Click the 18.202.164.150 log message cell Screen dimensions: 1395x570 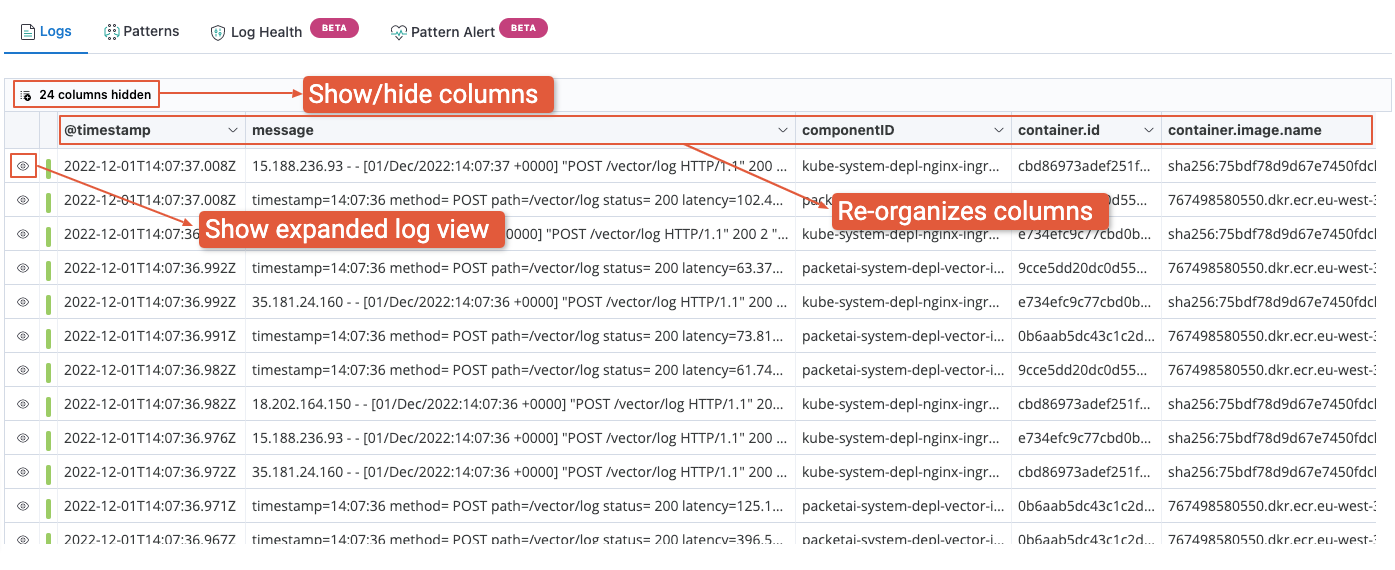tap(518, 404)
